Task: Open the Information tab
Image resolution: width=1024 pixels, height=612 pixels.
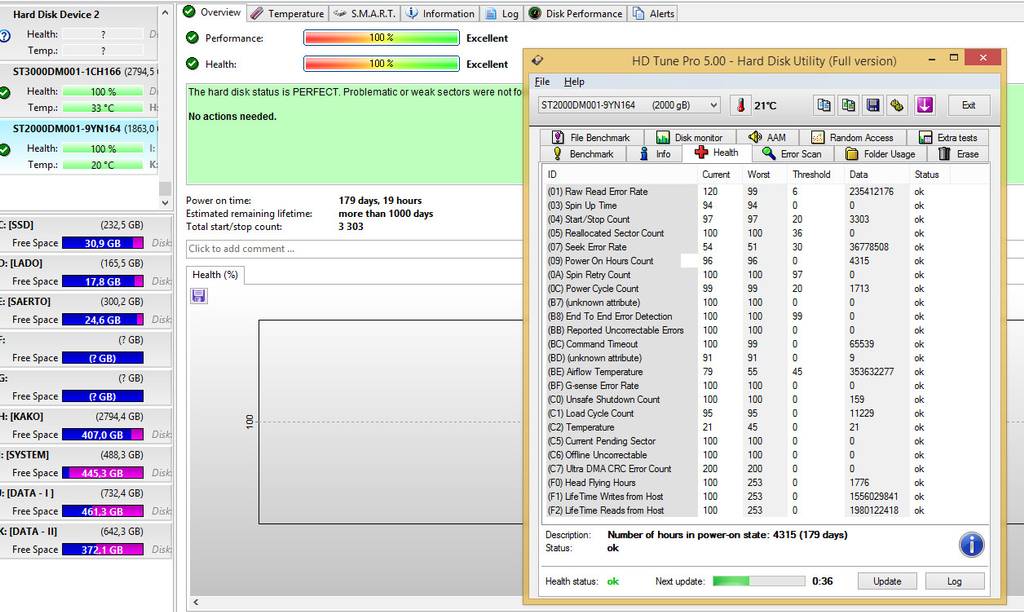Action: tap(440, 13)
